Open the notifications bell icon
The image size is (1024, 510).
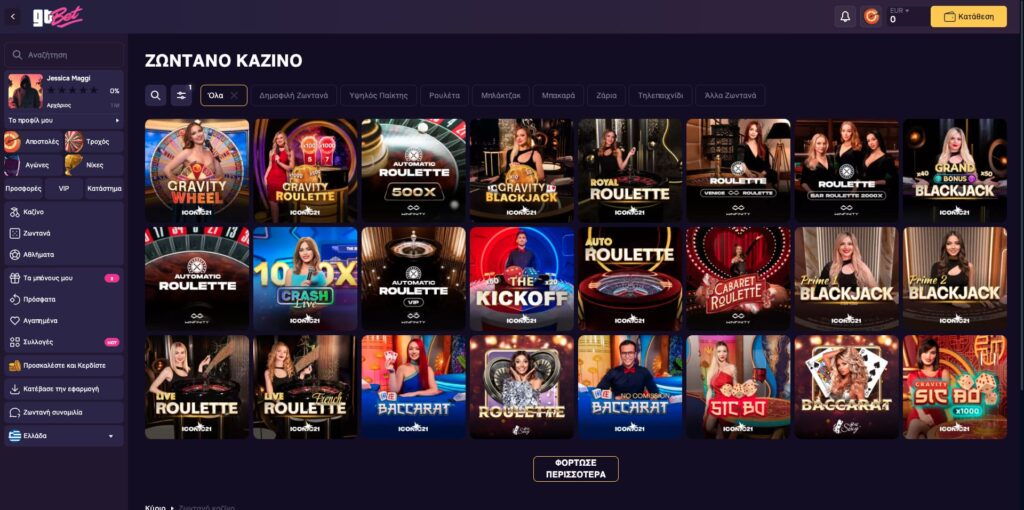(845, 16)
